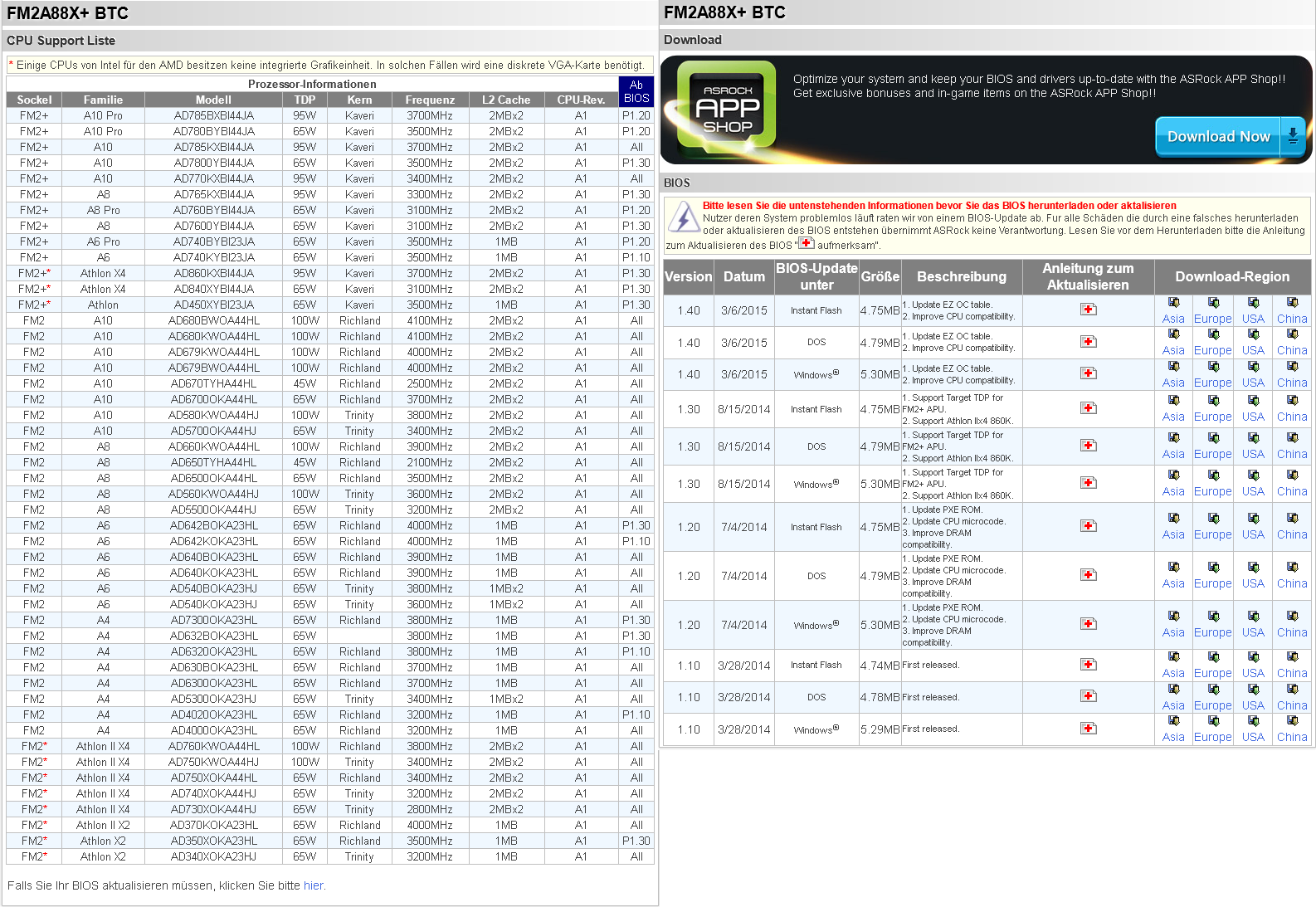Open the update guide icon for 1.40 Windows
Viewport: 1316px width, 907px height.
[x=1089, y=373]
